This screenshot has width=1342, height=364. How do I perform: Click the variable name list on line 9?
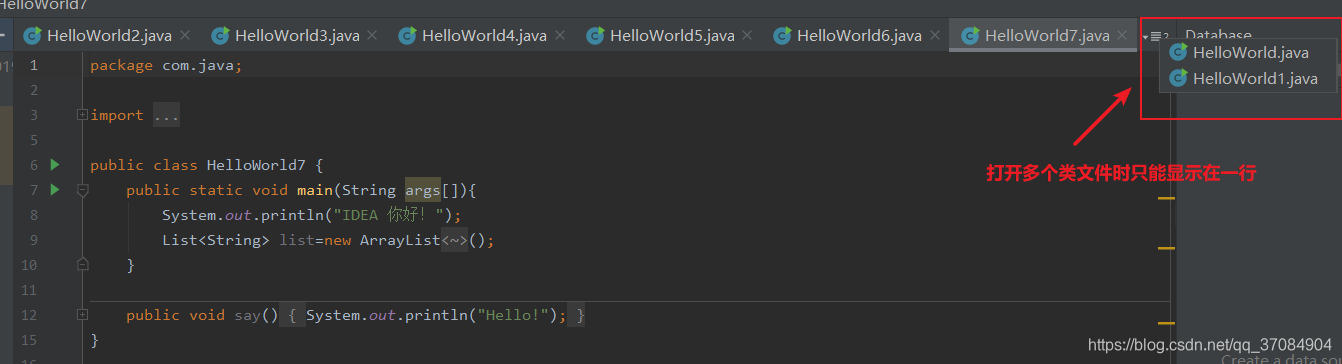pyautogui.click(x=296, y=240)
